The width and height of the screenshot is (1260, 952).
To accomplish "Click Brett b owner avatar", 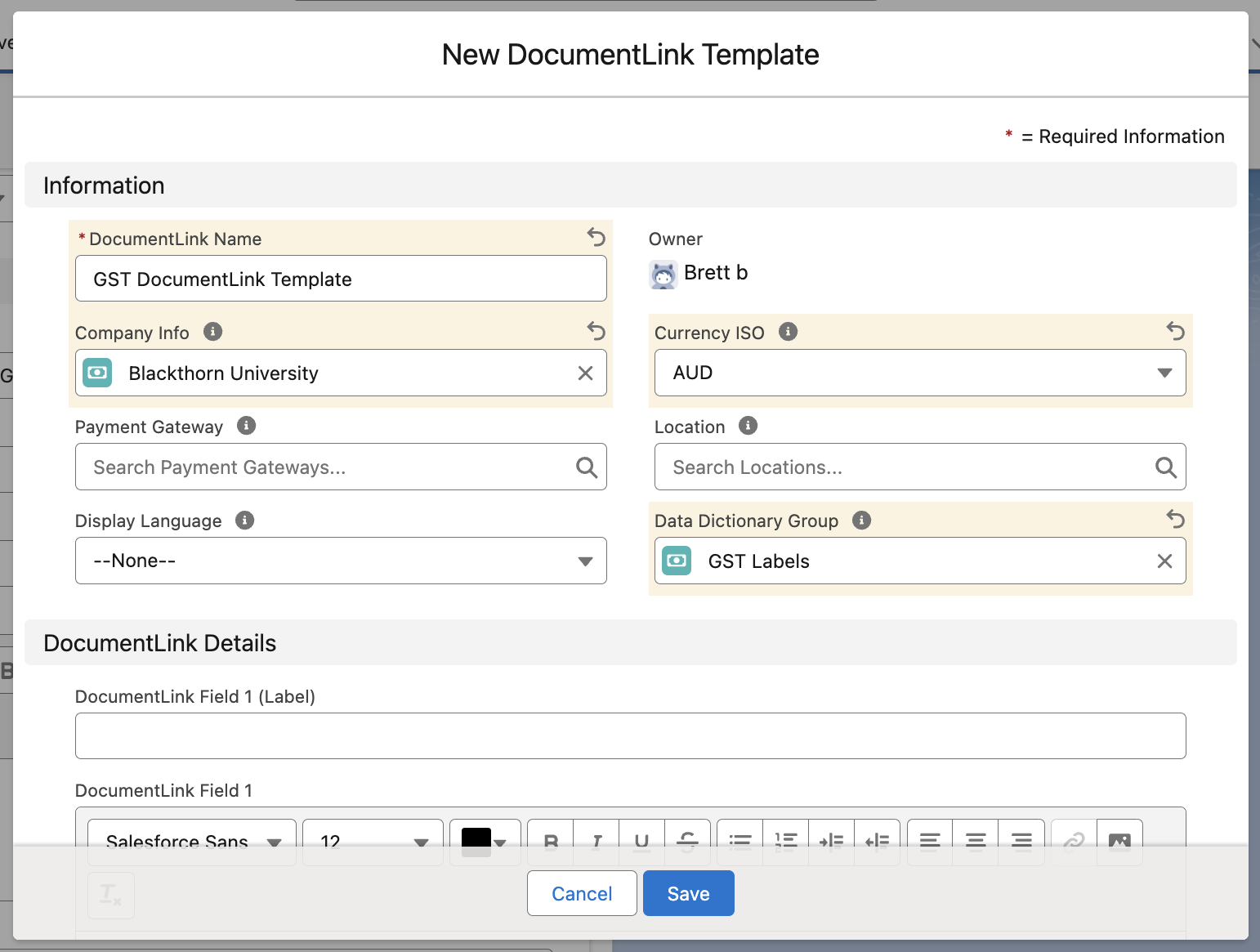I will (664, 275).
